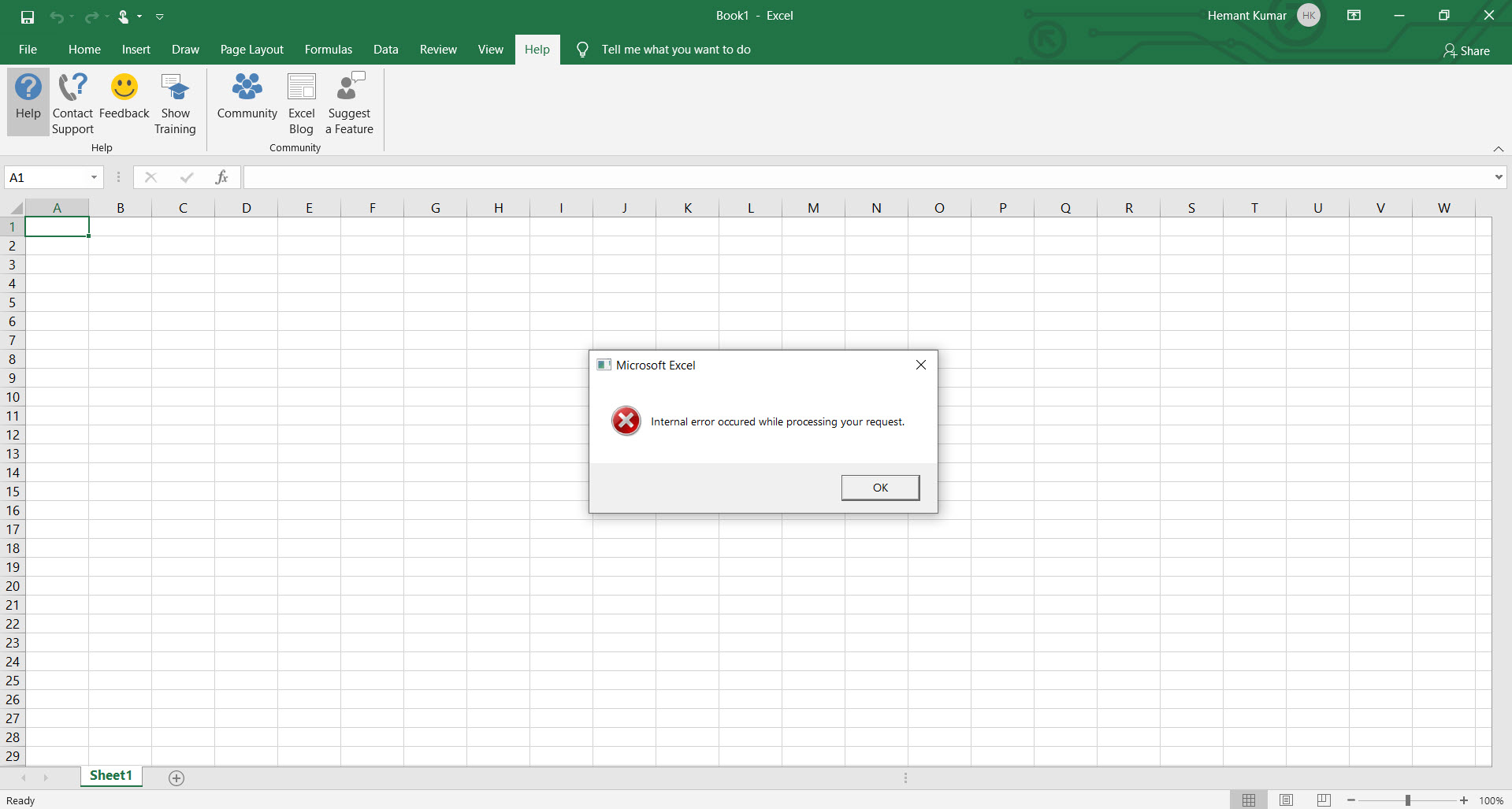This screenshot has height=809, width=1512.
Task: Expand the formula bar chevron
Action: click(x=1499, y=177)
